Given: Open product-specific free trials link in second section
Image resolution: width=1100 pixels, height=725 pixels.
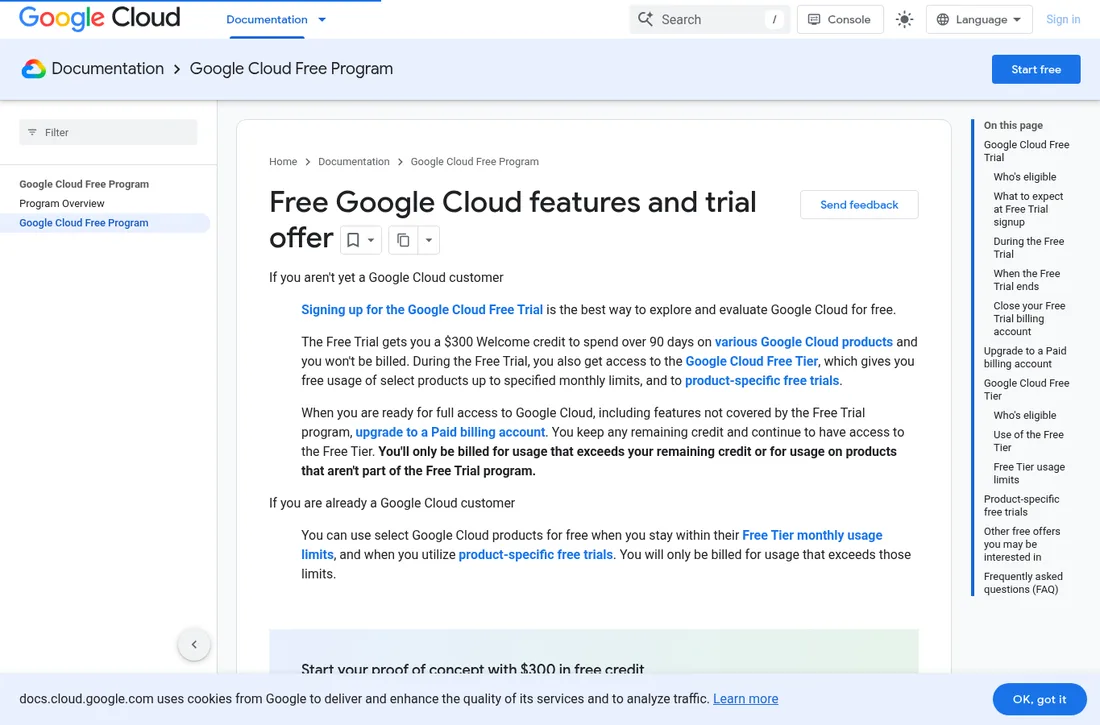Looking at the screenshot, I should [535, 554].
